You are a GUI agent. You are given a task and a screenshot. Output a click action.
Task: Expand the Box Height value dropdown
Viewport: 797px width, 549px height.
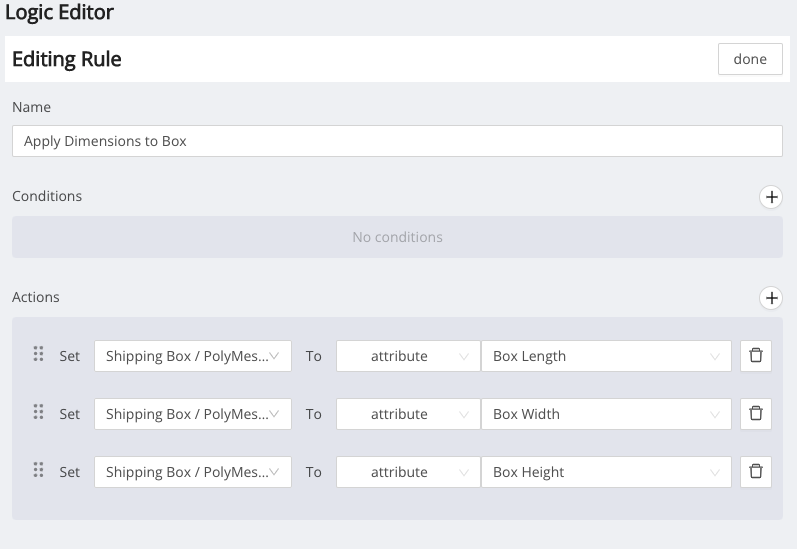pos(606,472)
